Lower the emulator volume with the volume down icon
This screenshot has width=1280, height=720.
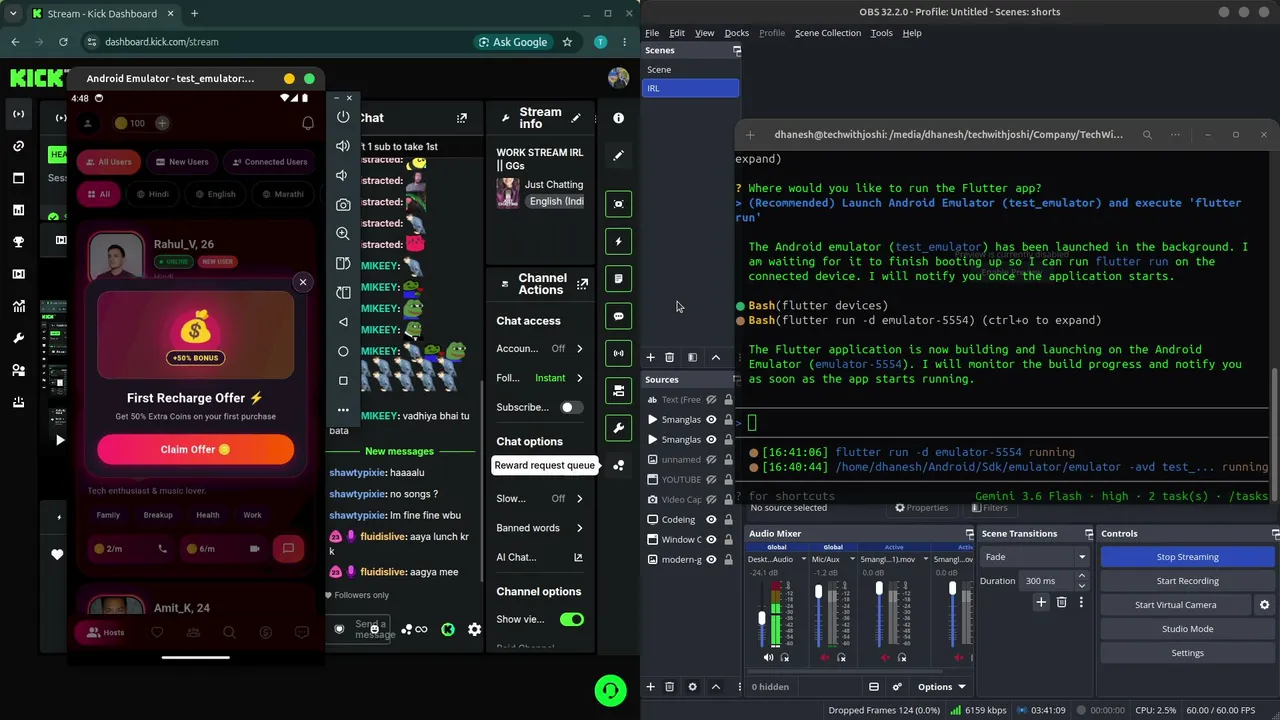[343, 175]
